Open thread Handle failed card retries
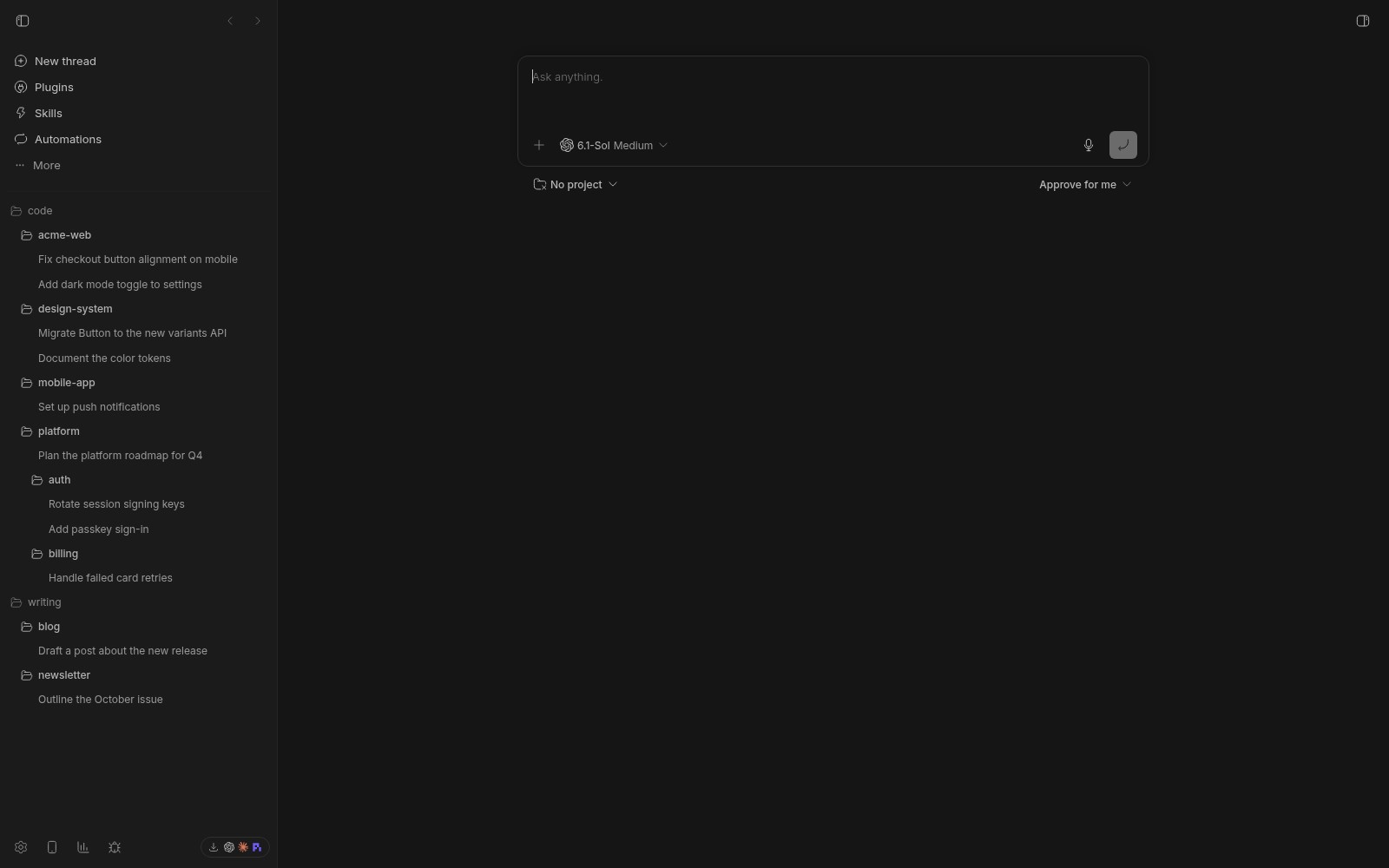This screenshot has height=868, width=1389. pyautogui.click(x=139, y=578)
